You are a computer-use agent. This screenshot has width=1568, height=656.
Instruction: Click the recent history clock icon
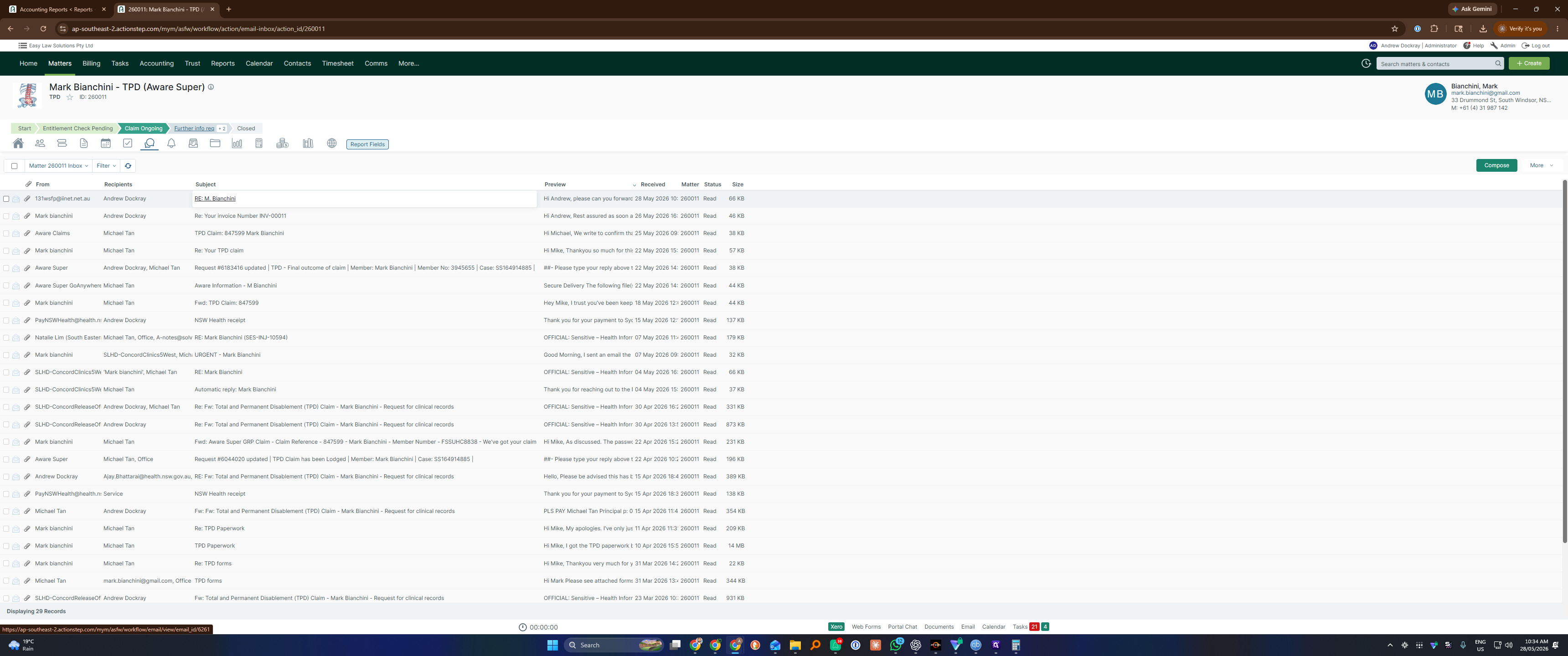(x=1366, y=63)
